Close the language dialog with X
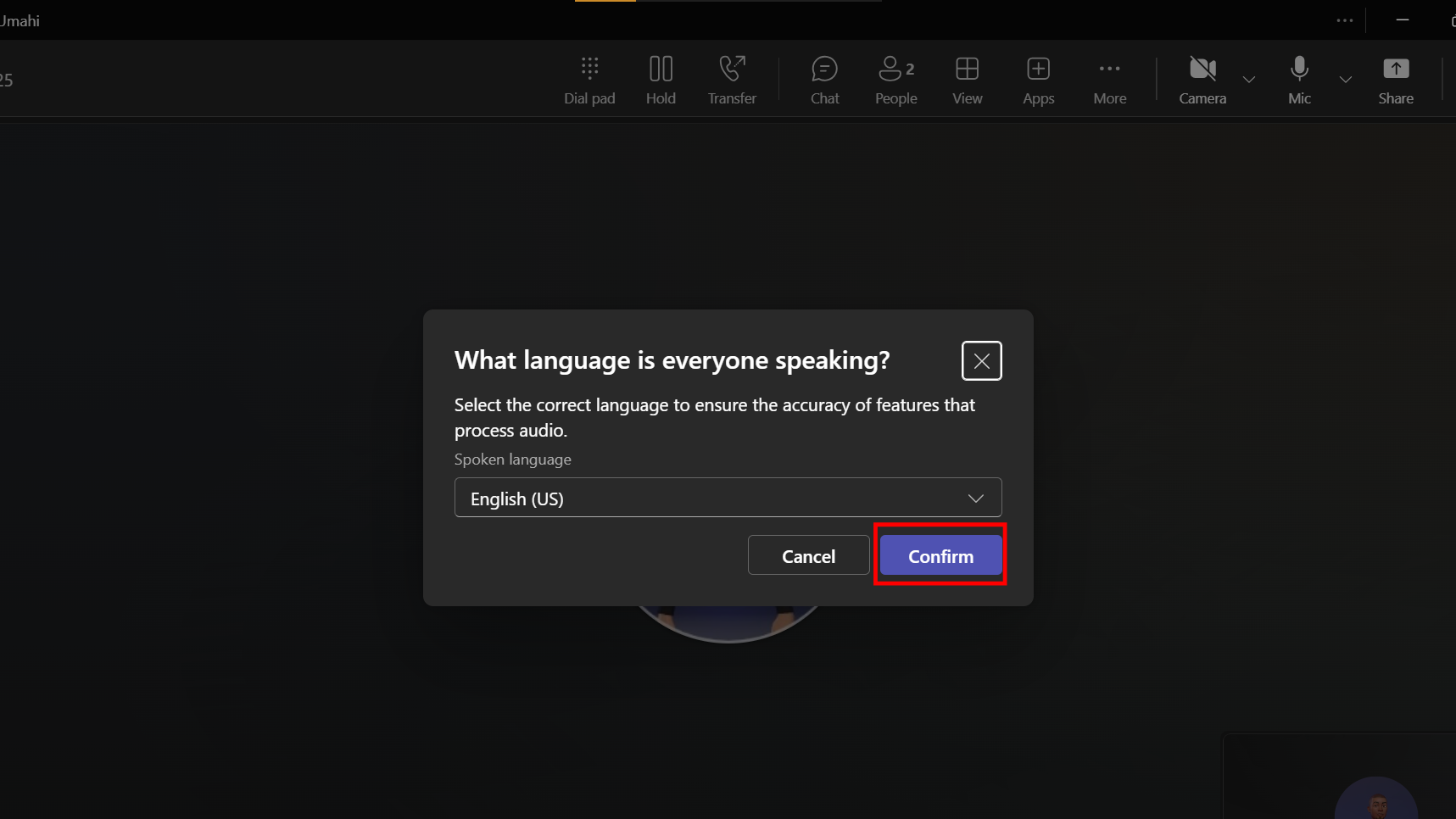The image size is (1456, 819). pyautogui.click(x=981, y=361)
